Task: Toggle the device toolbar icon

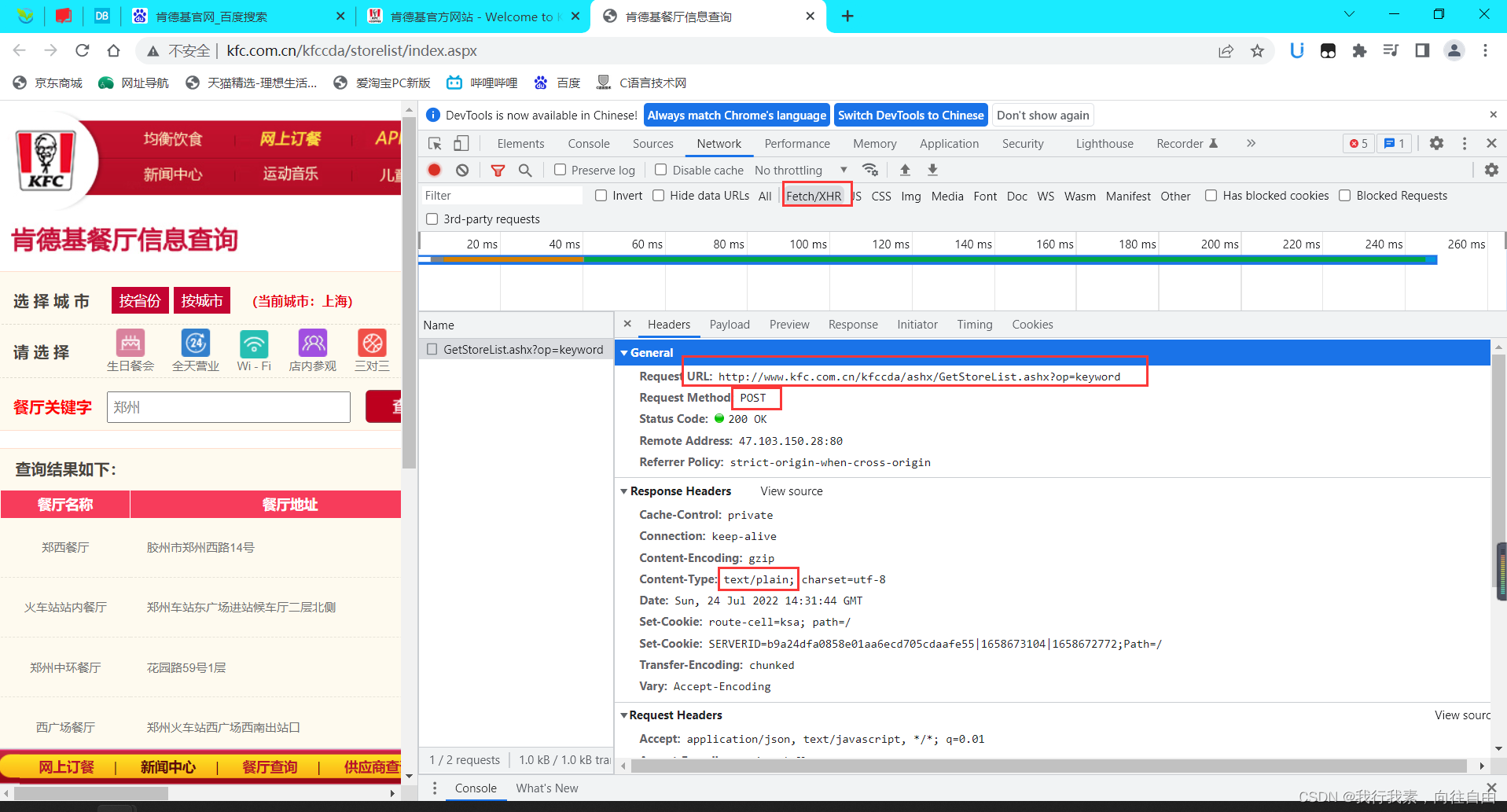Action: [x=461, y=144]
